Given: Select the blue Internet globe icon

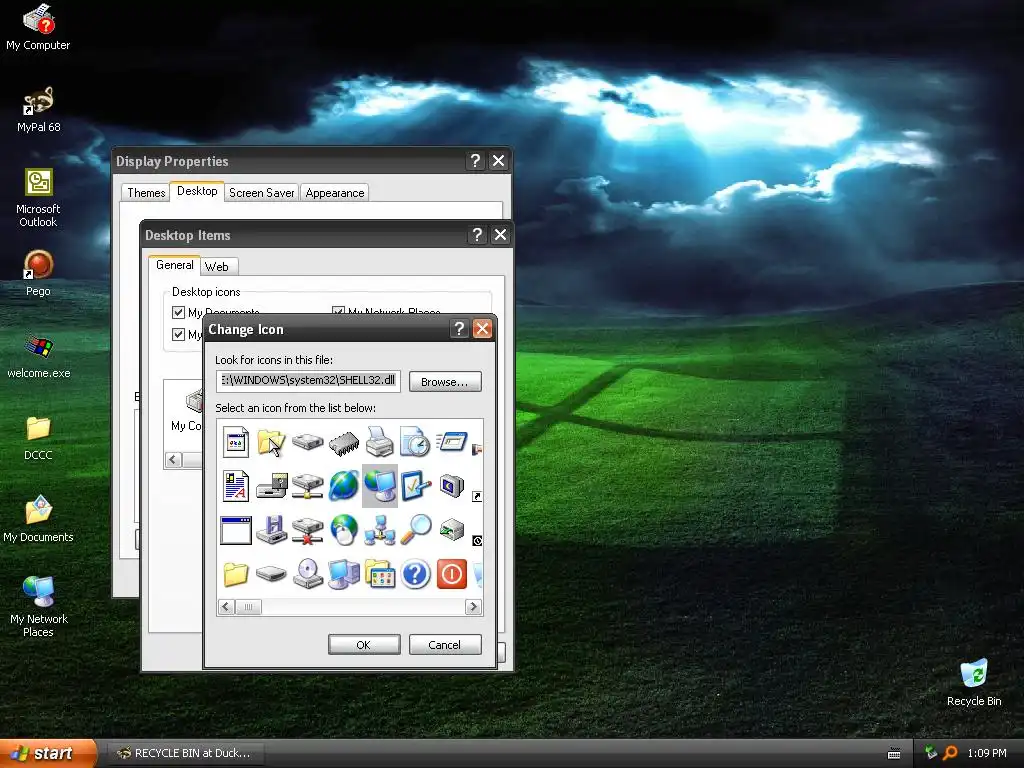Looking at the screenshot, I should coord(344,486).
